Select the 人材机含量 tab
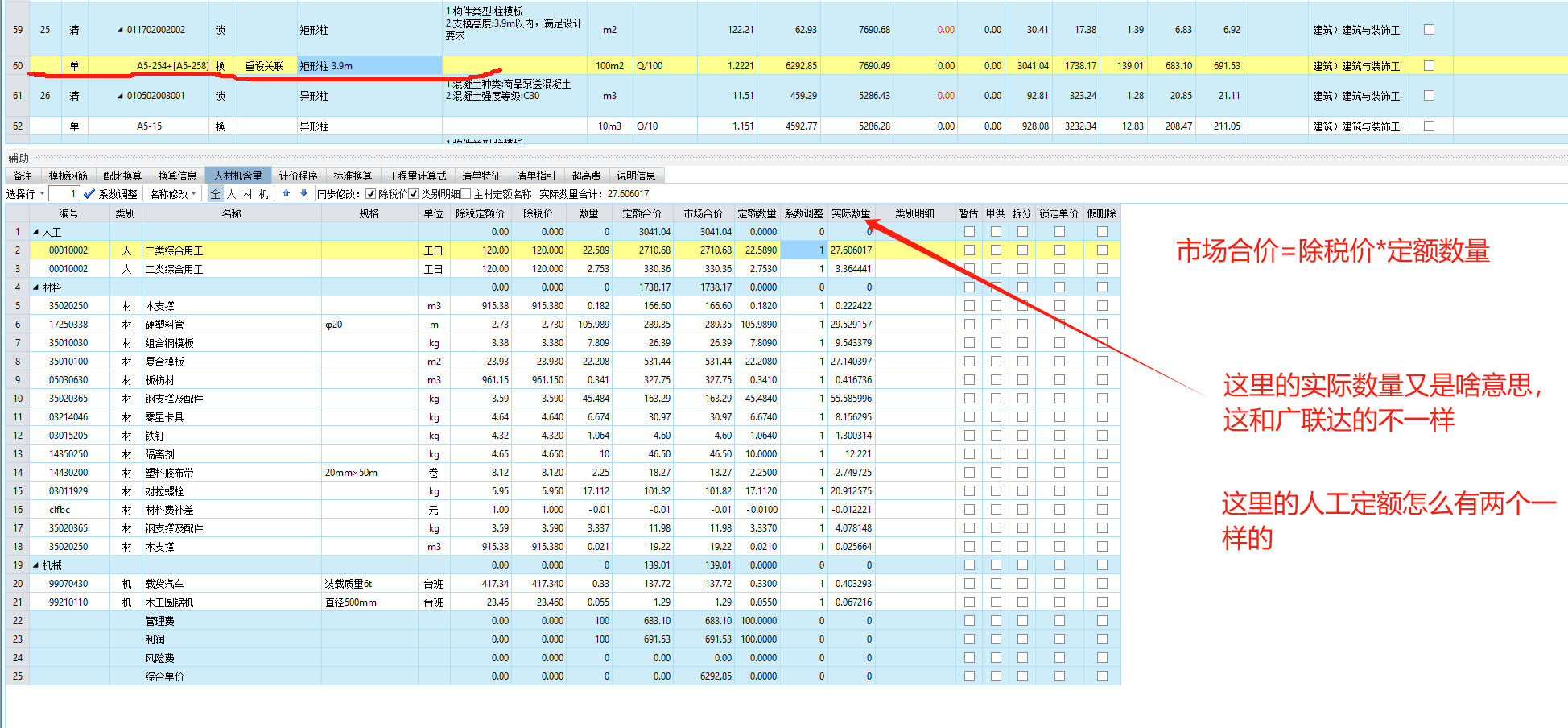Screen dimensions: 1568x728 pyautogui.click(x=238, y=176)
